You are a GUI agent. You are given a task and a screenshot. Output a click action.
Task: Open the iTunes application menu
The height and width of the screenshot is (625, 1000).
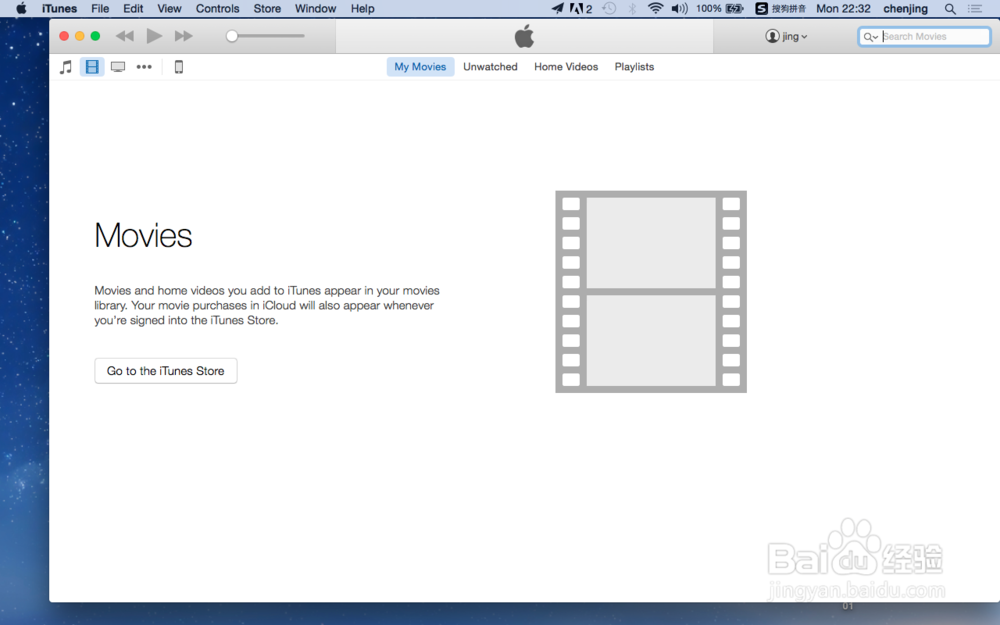[59, 8]
